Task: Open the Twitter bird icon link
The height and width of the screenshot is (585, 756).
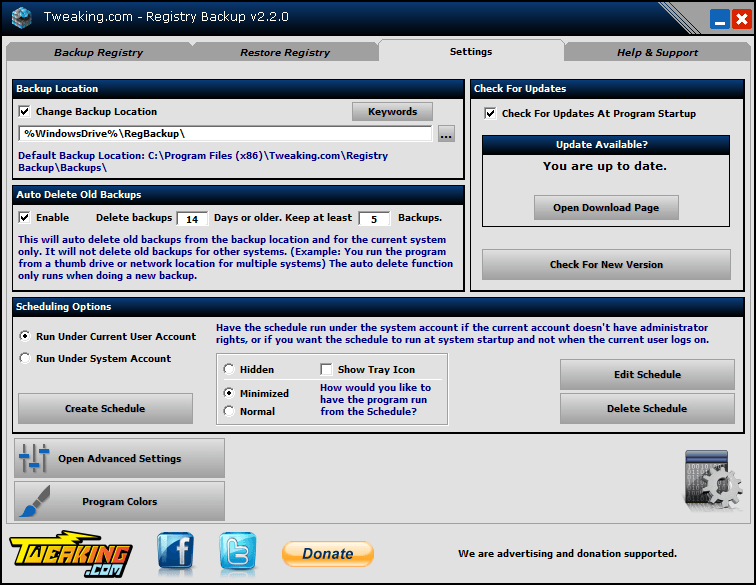Action: point(238,551)
